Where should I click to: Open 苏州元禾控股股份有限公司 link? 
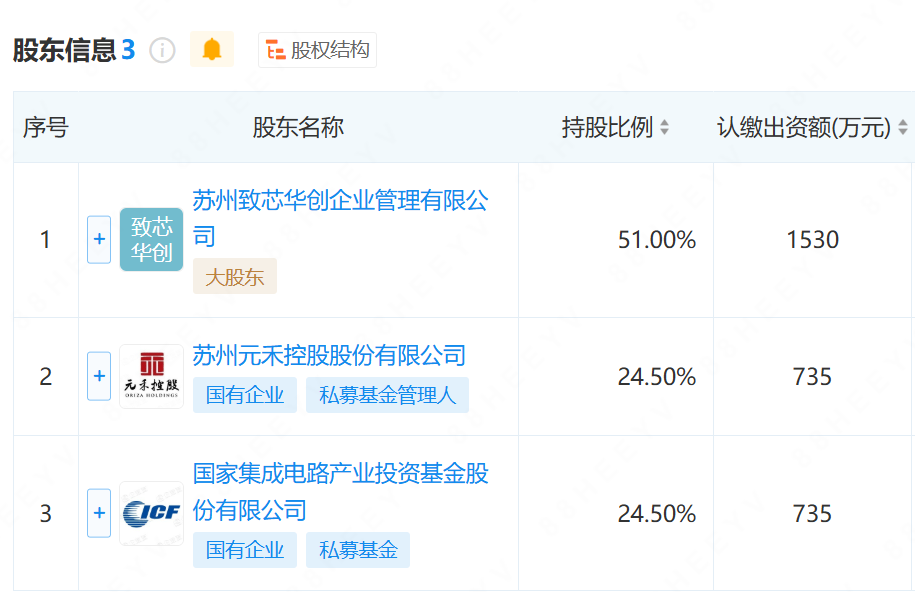[x=329, y=356]
